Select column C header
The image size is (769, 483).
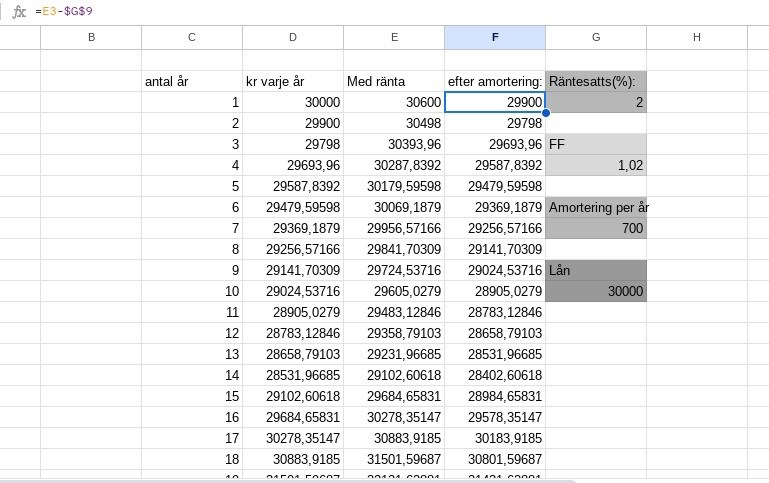[x=192, y=37]
